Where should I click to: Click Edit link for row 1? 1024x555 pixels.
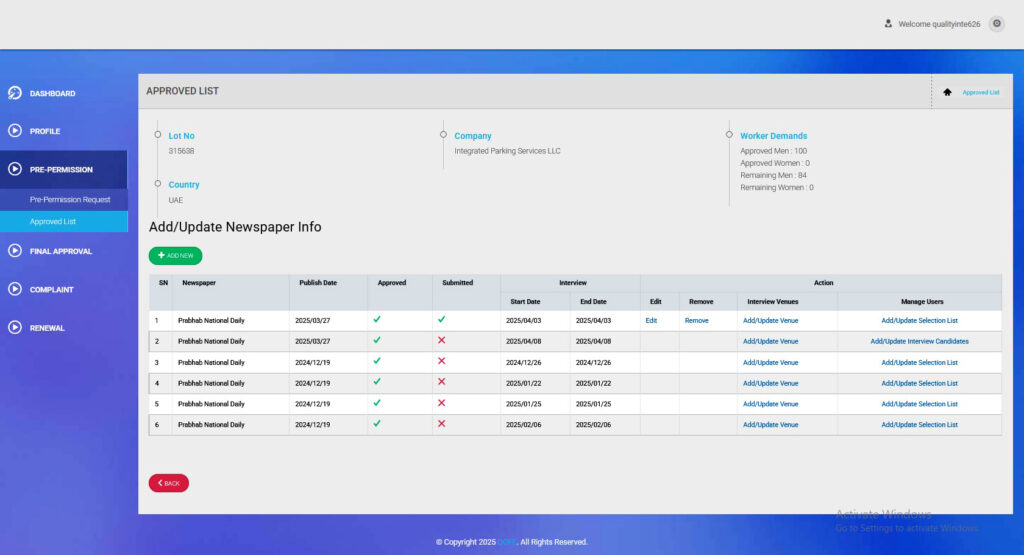(x=651, y=321)
